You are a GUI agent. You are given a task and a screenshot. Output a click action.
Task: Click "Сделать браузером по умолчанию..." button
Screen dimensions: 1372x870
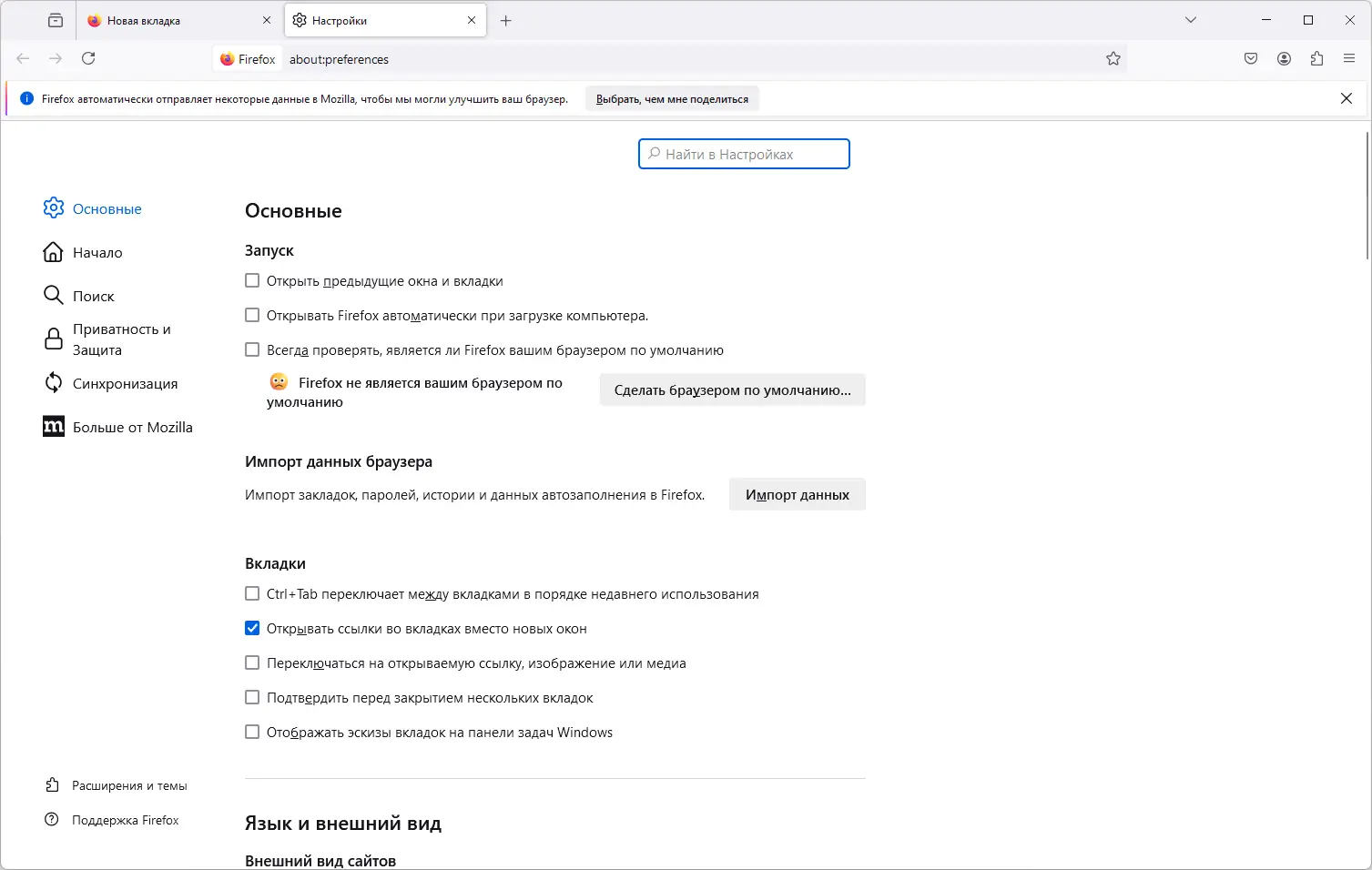click(x=732, y=390)
